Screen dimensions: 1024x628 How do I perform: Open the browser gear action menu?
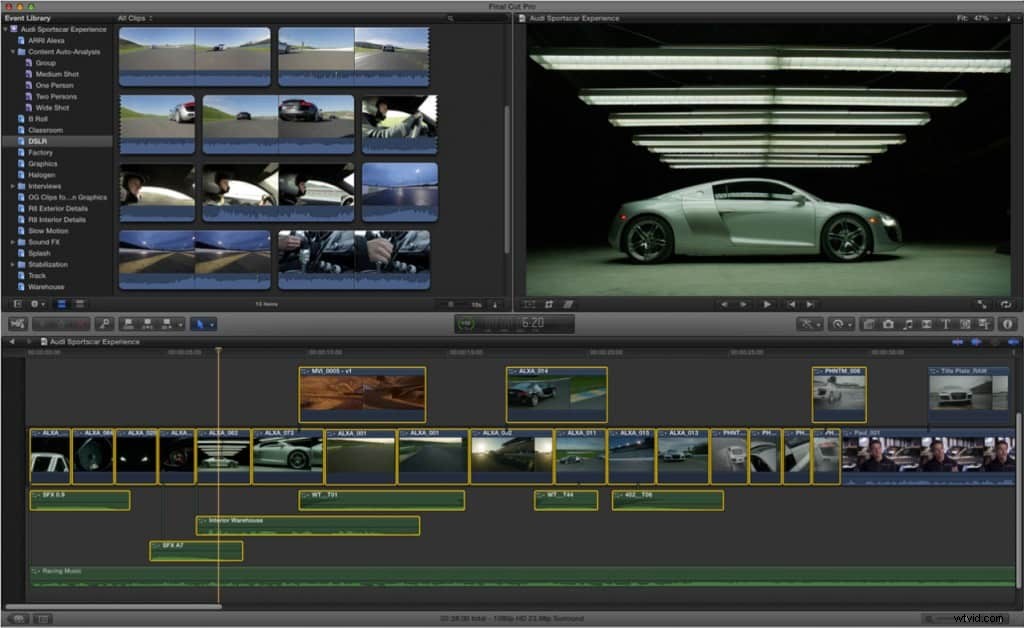(34, 303)
